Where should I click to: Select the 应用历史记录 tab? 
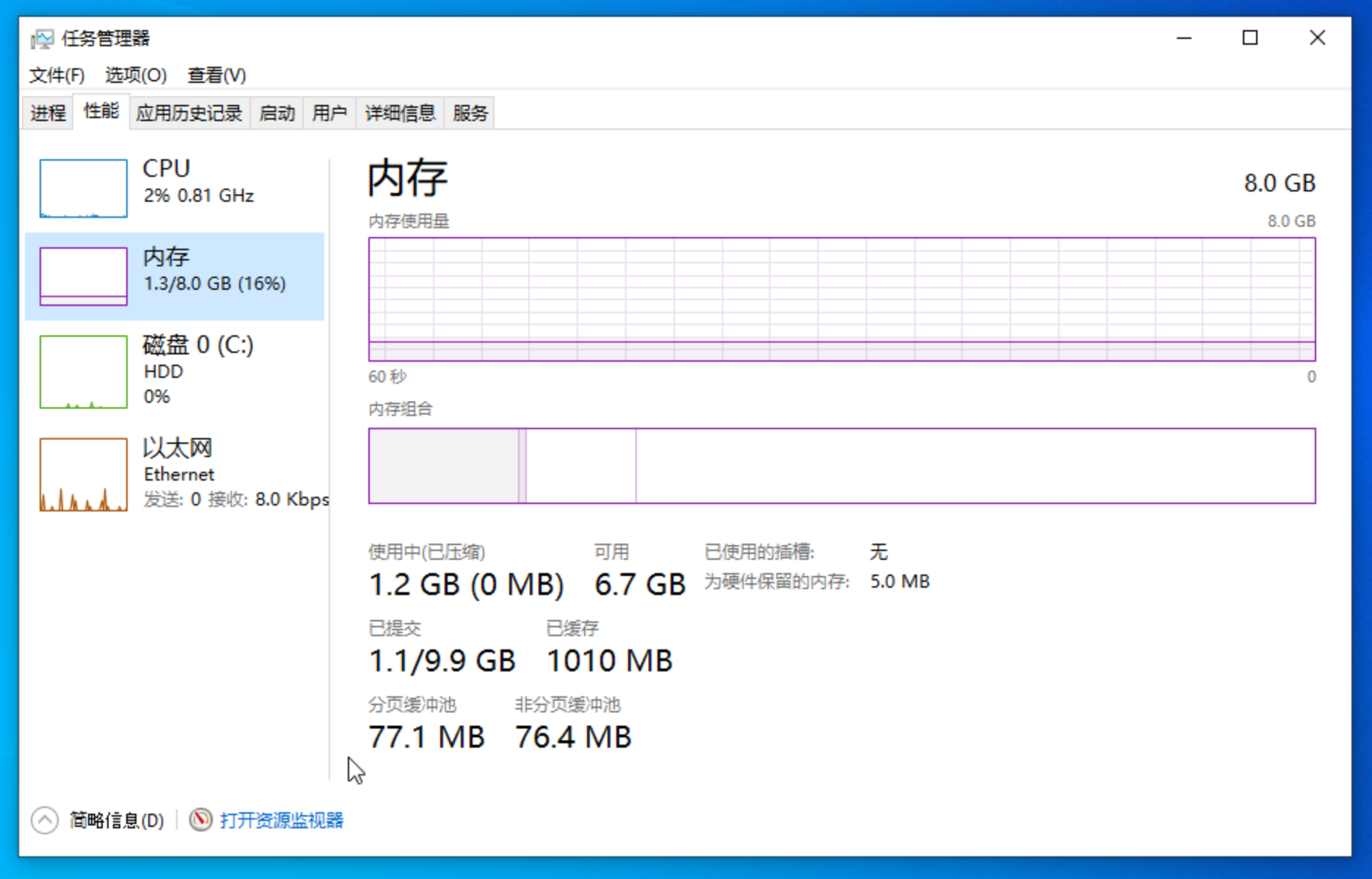(189, 112)
